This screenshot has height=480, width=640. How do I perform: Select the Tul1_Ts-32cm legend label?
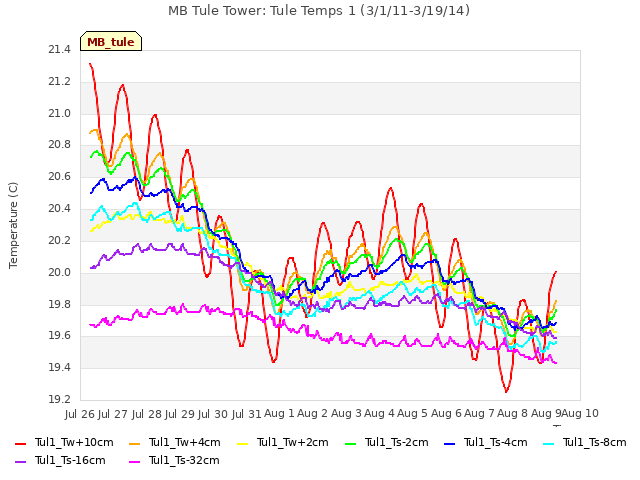(x=184, y=460)
